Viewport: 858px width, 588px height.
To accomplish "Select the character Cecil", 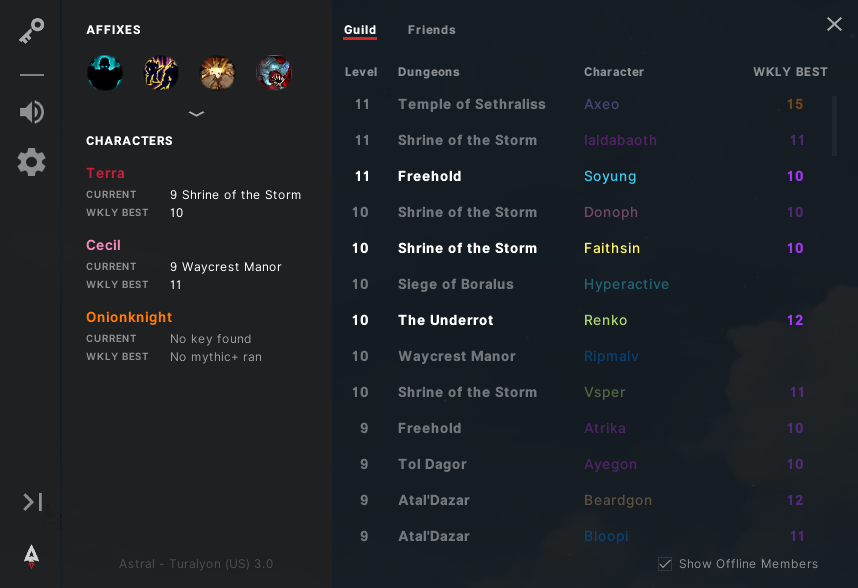I will click(x=103, y=245).
